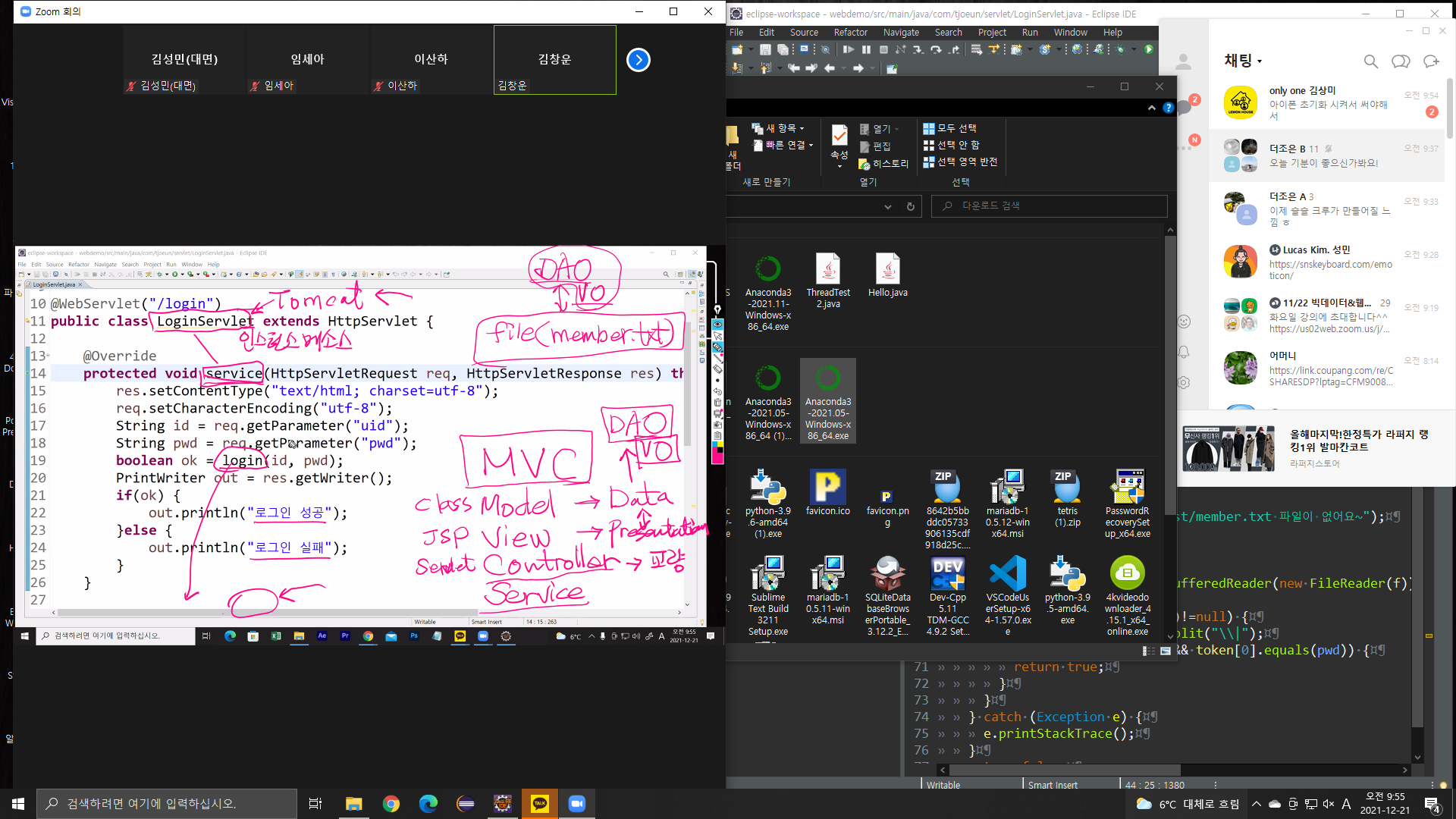Expand the 채팅 dropdown header
Image resolution: width=1456 pixels, height=819 pixels.
pyautogui.click(x=1243, y=61)
